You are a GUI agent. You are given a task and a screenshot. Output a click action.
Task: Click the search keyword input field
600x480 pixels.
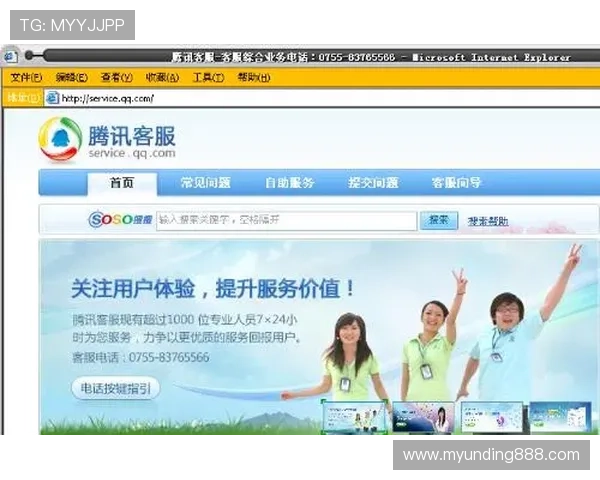tap(286, 221)
